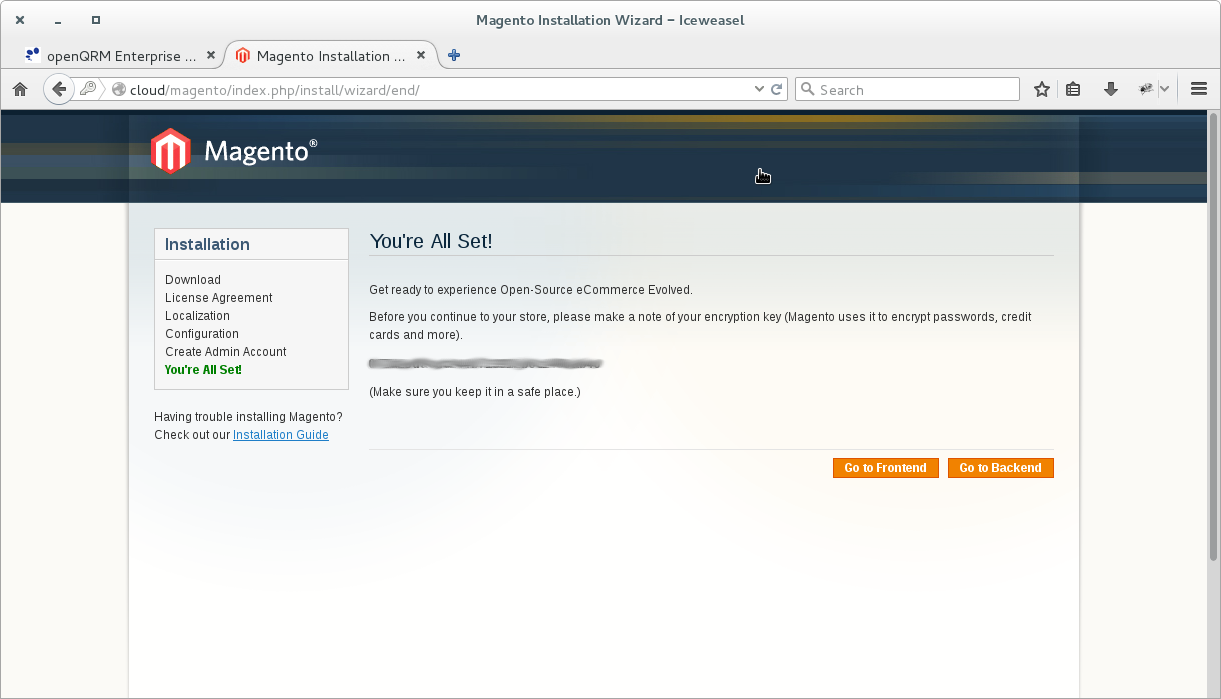The image size is (1221, 699).
Task: Close the openQRM Enterprise tab
Action: tap(211, 56)
